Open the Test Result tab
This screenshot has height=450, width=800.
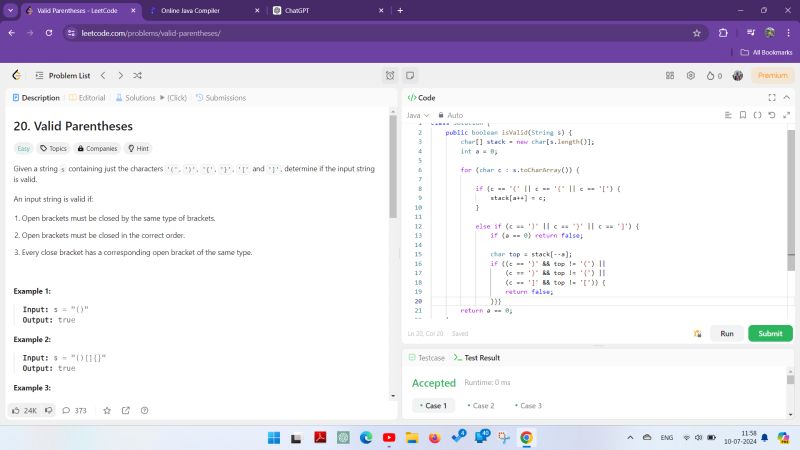[x=477, y=358]
